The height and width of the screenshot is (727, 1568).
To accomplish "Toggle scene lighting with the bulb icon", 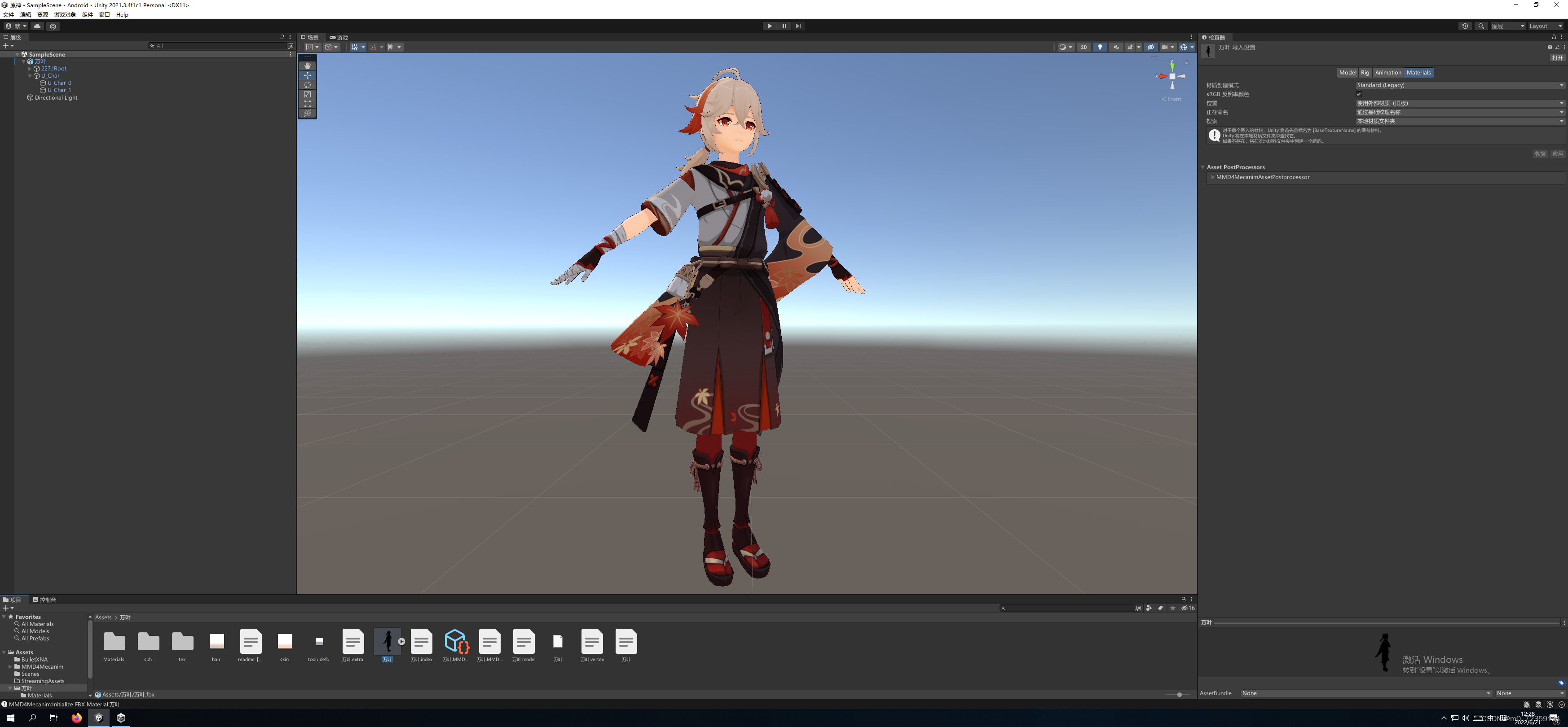I will 1100,47.
